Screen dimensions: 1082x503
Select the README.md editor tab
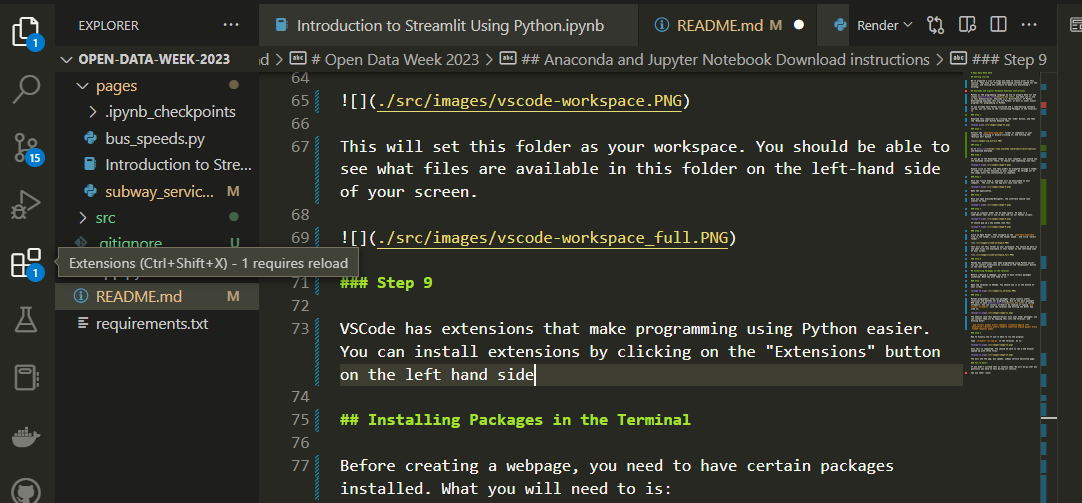pyautogui.click(x=727, y=26)
